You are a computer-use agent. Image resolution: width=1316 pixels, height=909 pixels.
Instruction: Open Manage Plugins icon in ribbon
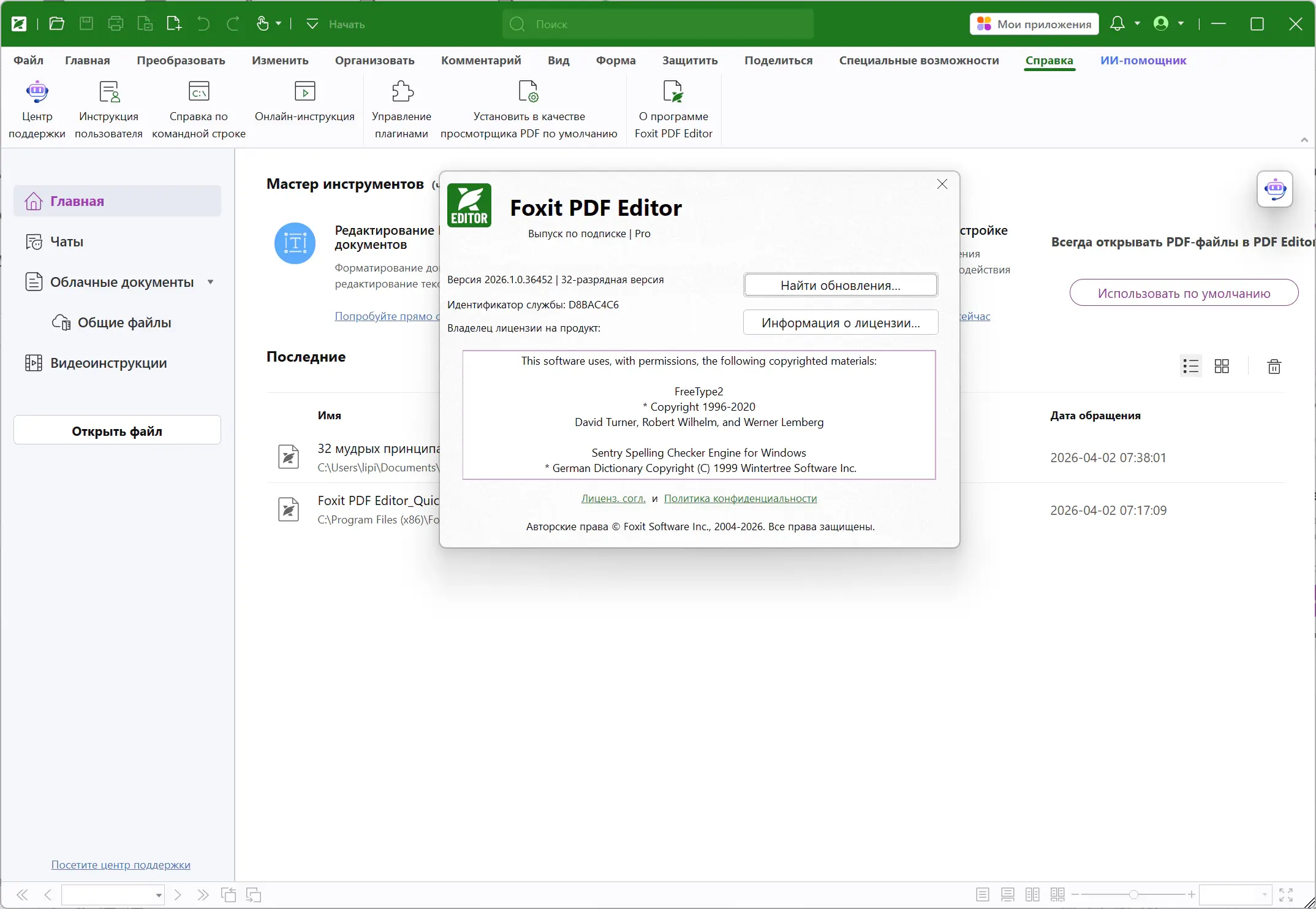402,92
